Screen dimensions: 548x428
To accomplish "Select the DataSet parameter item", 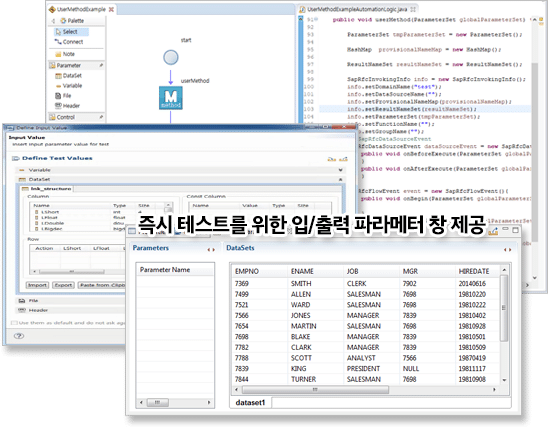I will click(68, 75).
